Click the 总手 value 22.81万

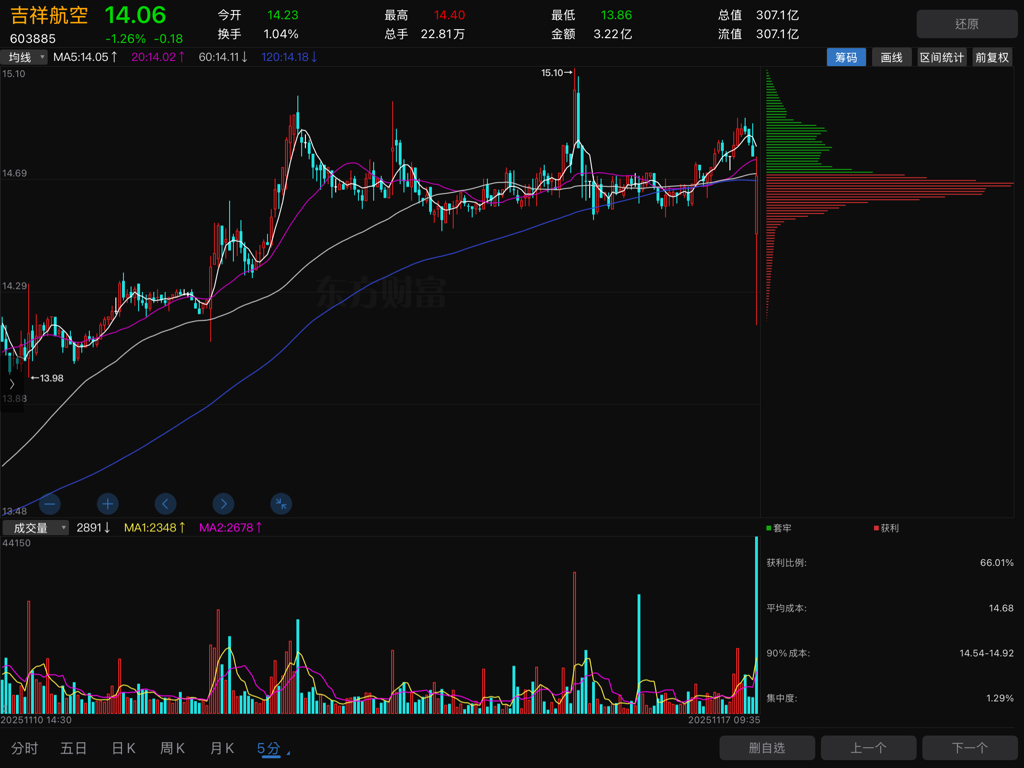tap(443, 34)
